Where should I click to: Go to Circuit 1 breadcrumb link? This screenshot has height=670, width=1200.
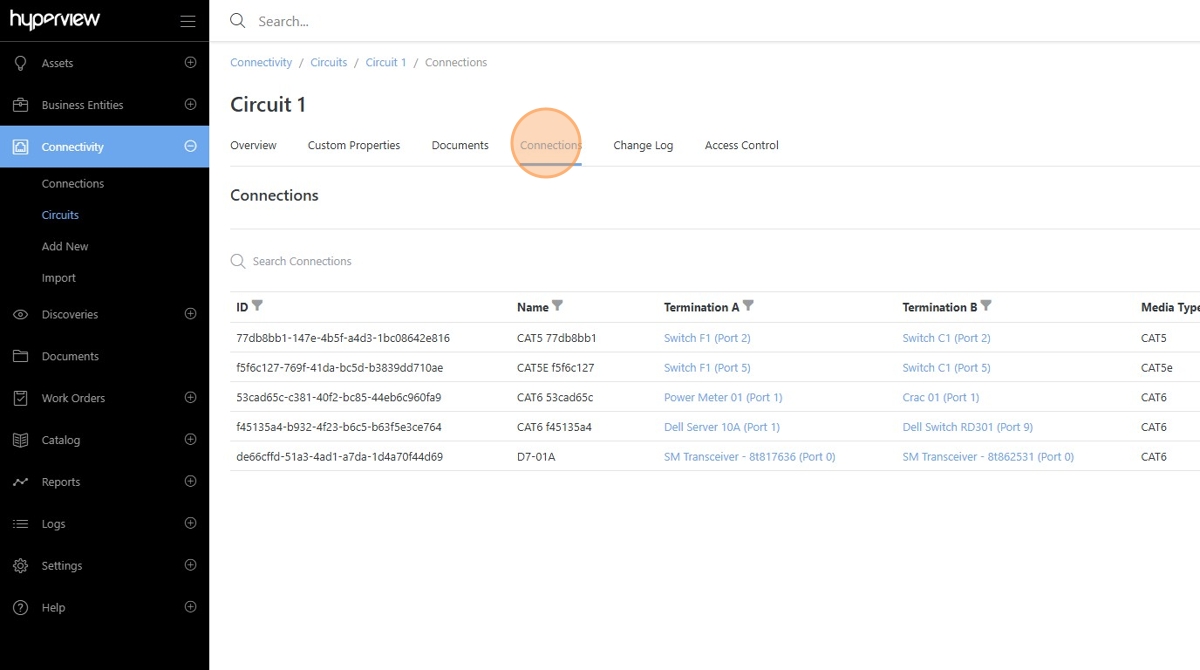point(386,62)
